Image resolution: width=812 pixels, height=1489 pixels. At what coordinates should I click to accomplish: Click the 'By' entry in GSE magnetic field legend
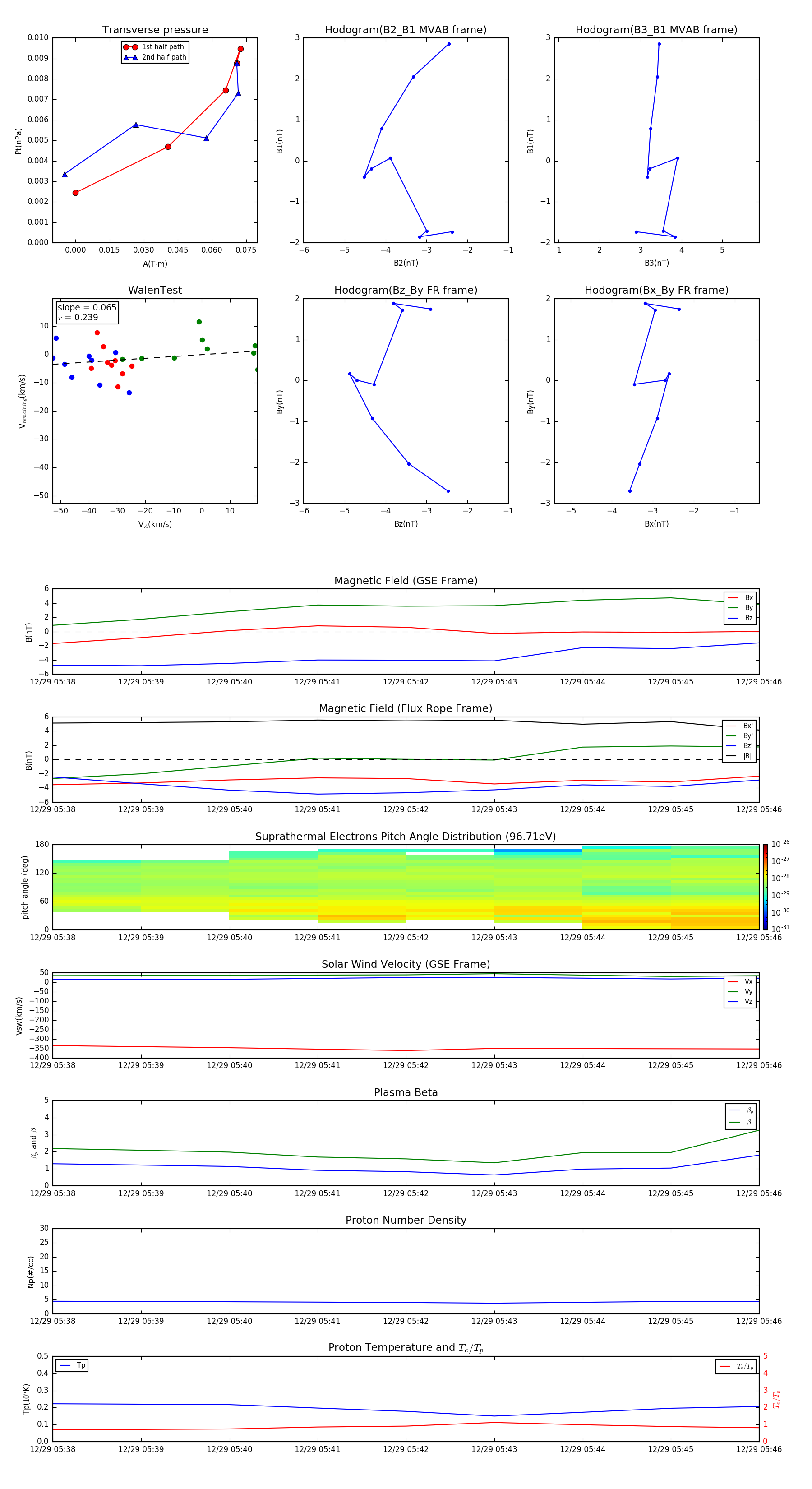click(x=740, y=607)
